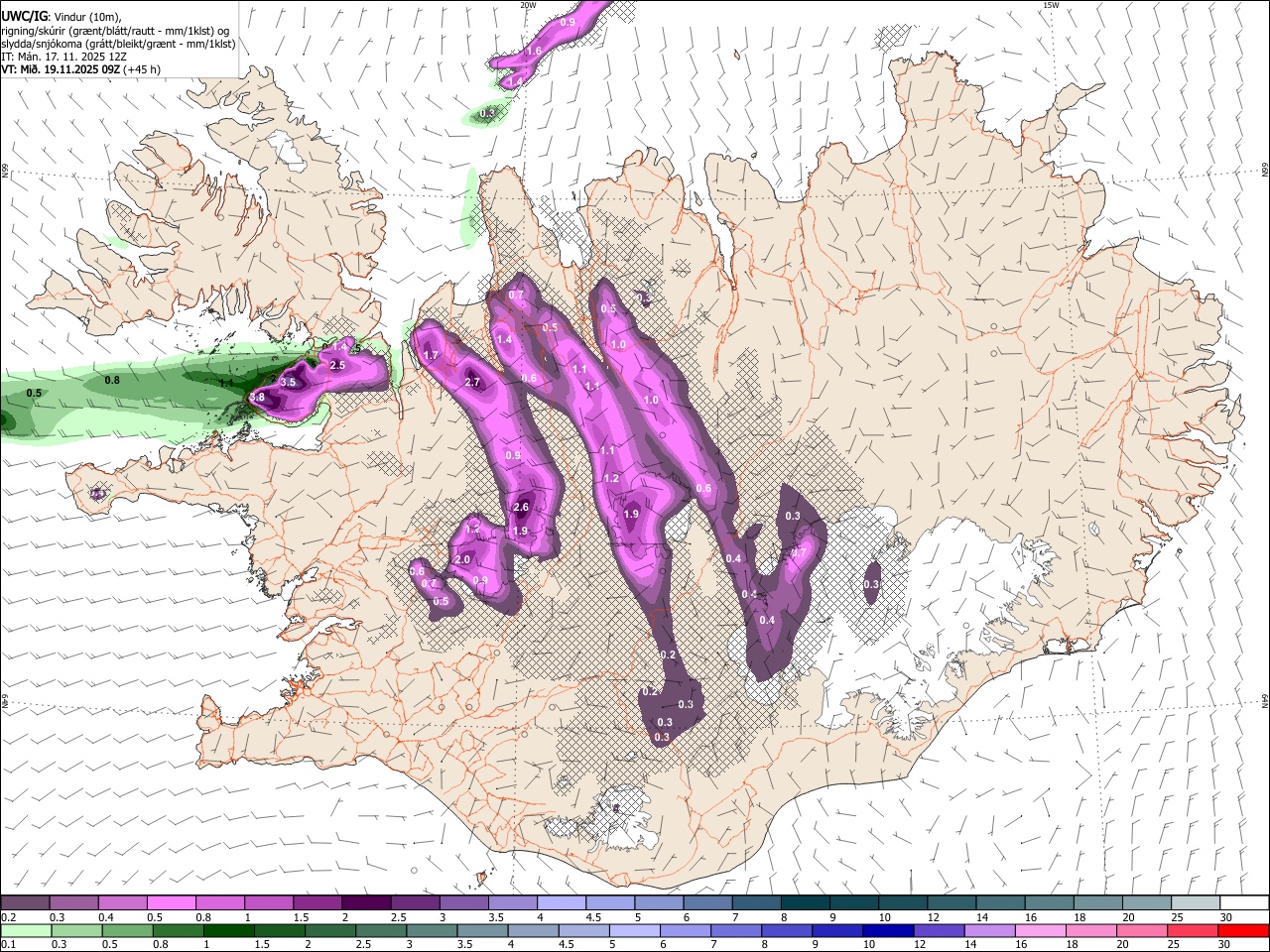Screen dimensions: 1270x952
Task: Click the bright pink 0.5 swatch in the top legend row
Action: (x=171, y=903)
